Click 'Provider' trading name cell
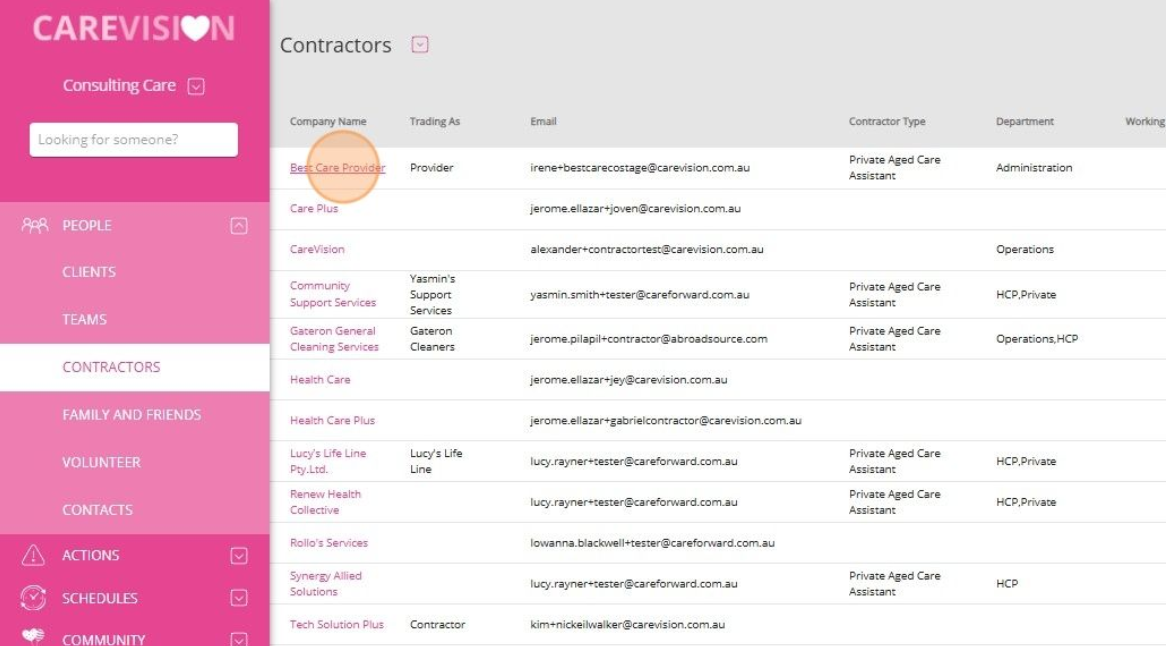This screenshot has height=646, width=1166. point(431,168)
